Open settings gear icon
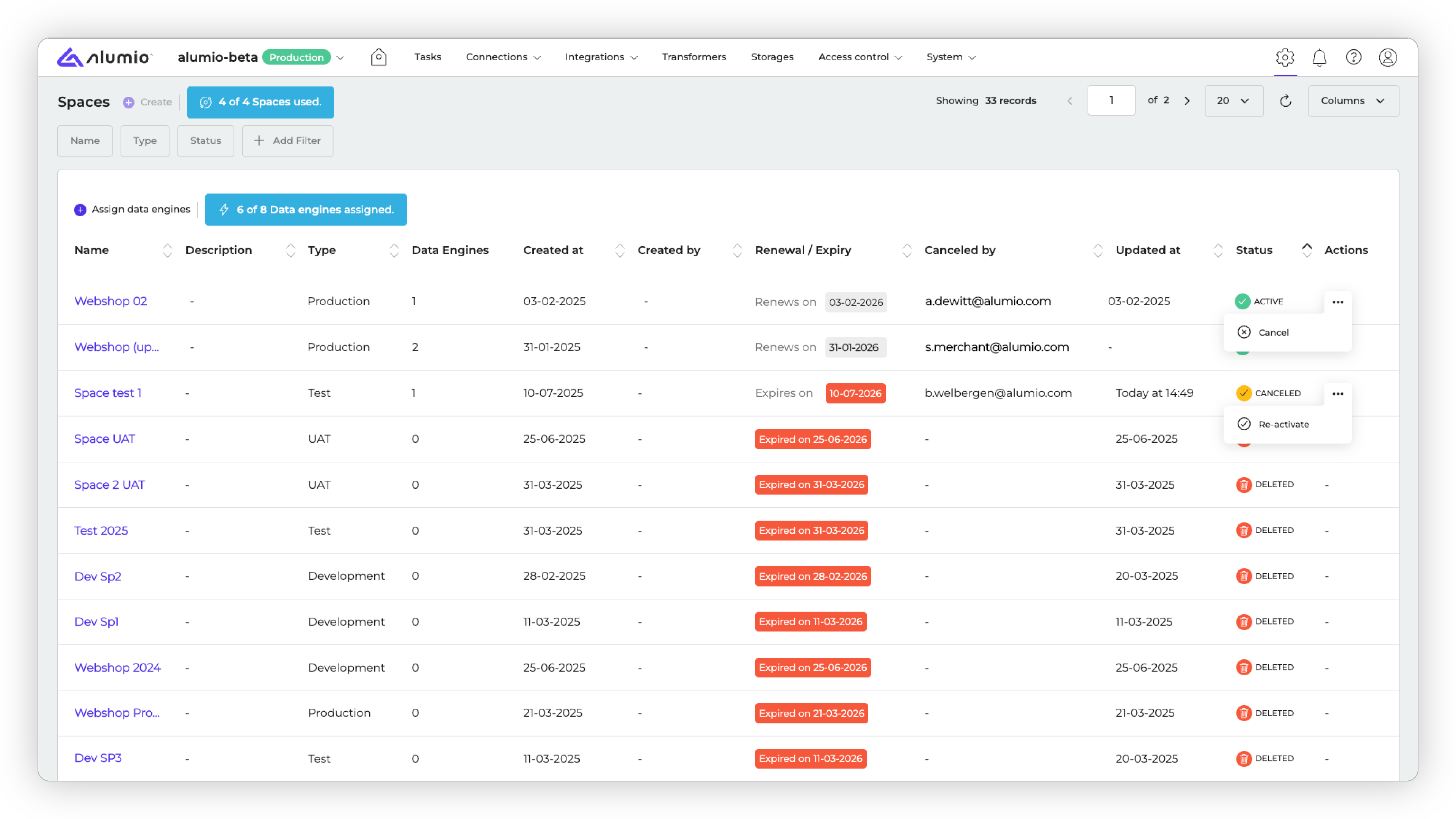This screenshot has width=1456, height=819. coord(1285,57)
